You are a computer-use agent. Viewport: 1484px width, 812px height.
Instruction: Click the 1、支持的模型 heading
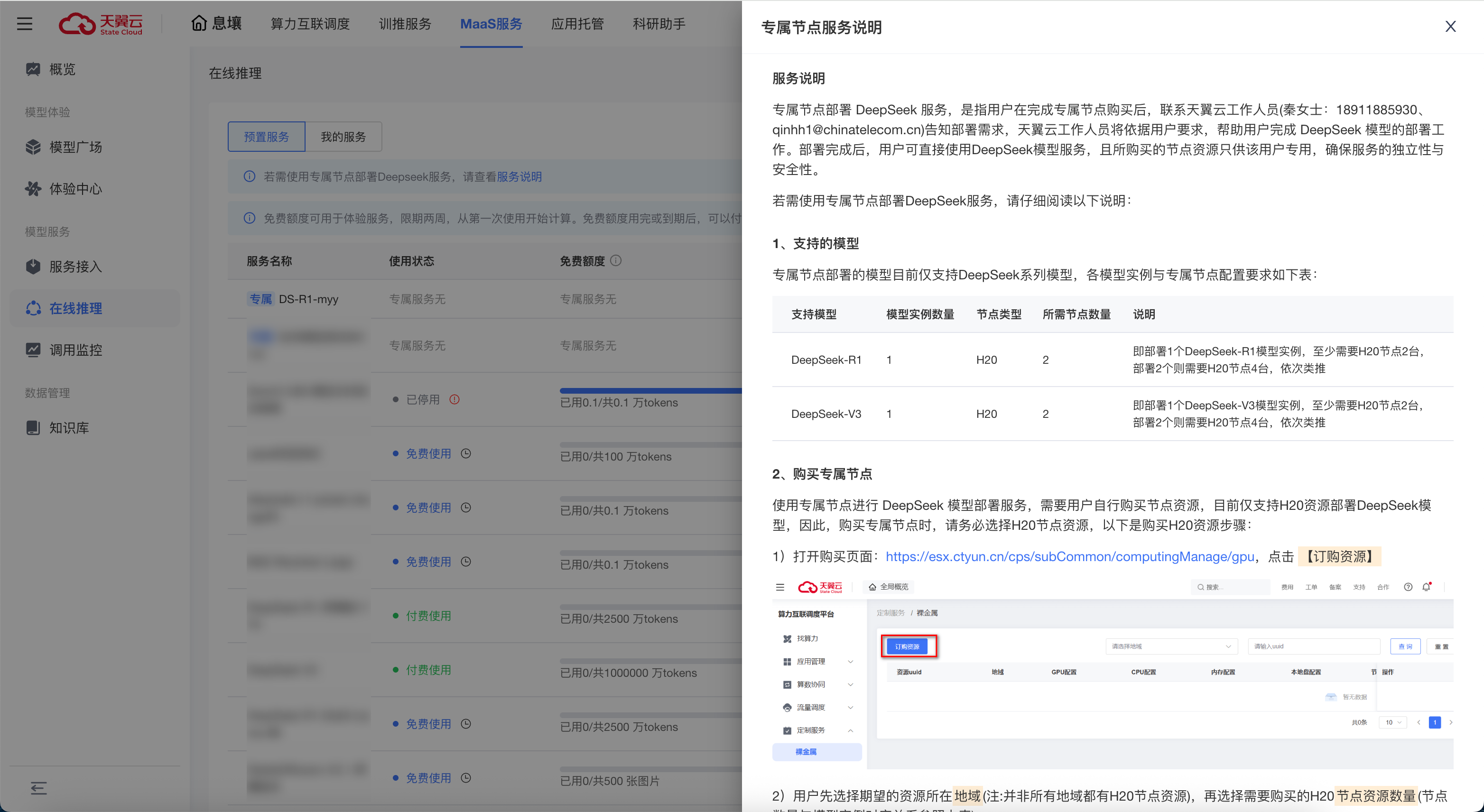coord(815,243)
